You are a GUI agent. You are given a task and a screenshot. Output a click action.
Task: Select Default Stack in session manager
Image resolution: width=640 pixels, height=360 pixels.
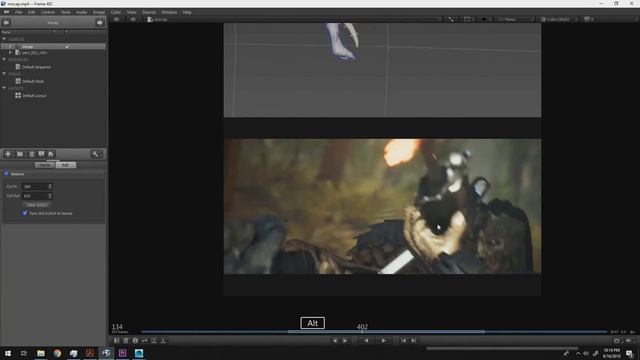click(x=33, y=81)
